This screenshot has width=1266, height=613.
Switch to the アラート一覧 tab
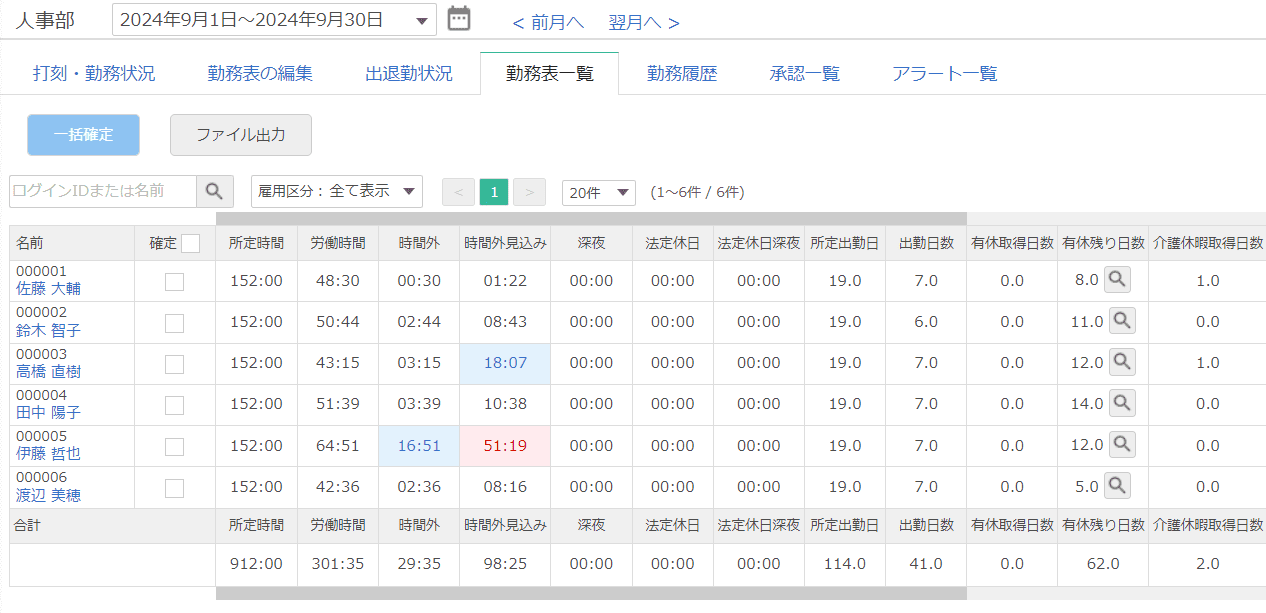coord(944,74)
